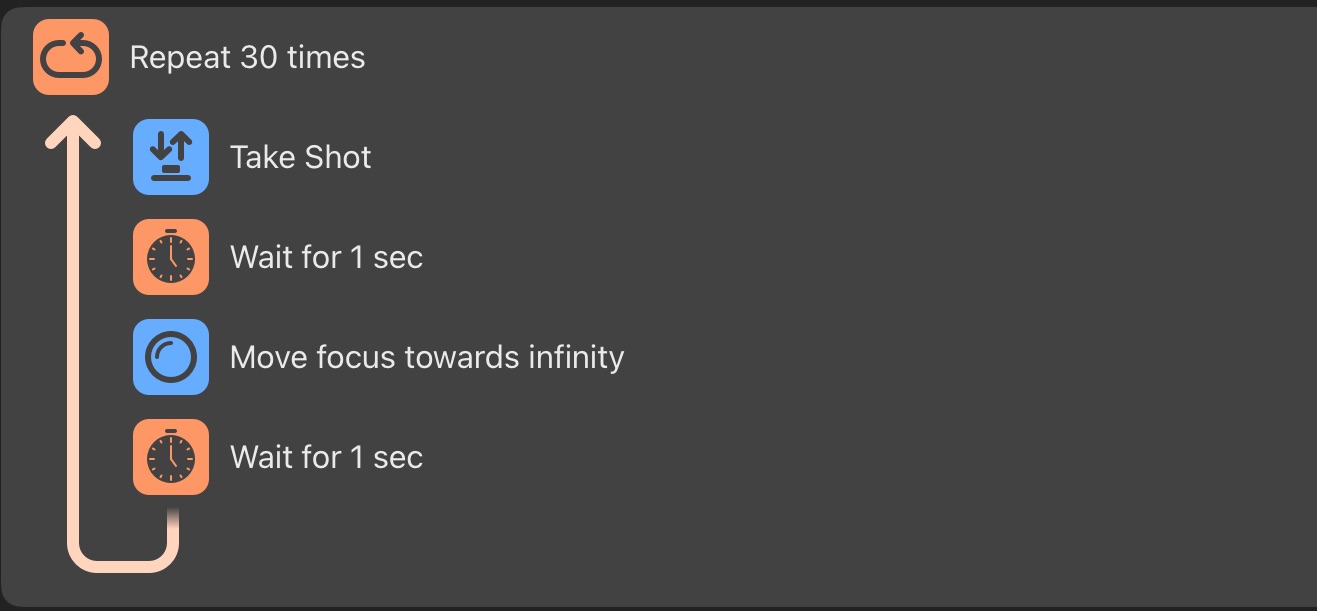Click the 1 sec value after Take Shot
The height and width of the screenshot is (611, 1317).
[x=386, y=257]
